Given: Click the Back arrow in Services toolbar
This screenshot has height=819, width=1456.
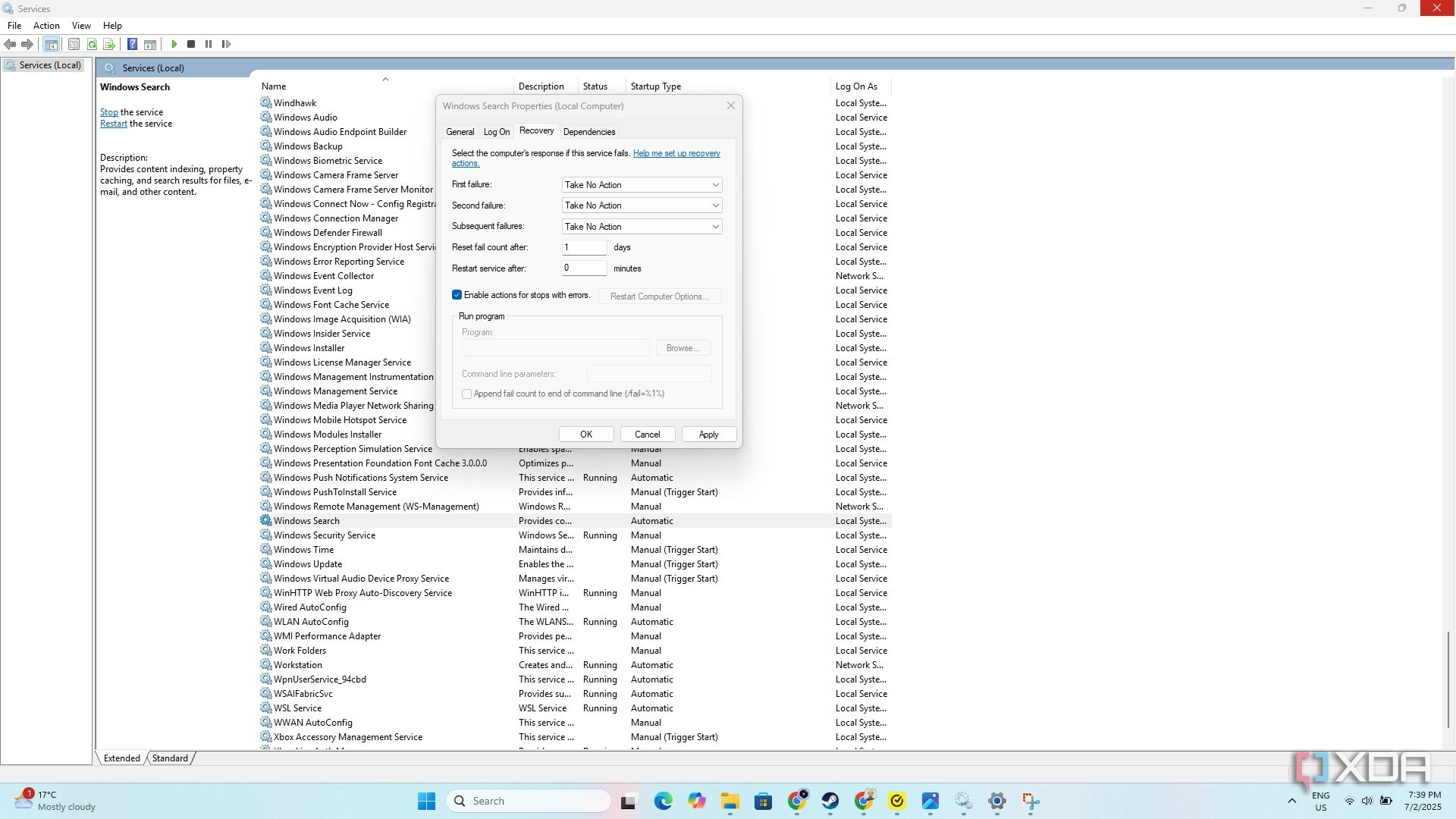Looking at the screenshot, I should (x=10, y=44).
